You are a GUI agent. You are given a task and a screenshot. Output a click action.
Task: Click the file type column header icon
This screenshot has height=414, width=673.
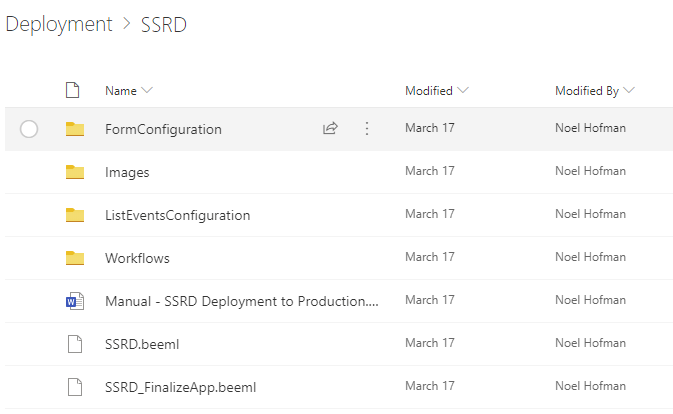click(x=73, y=90)
